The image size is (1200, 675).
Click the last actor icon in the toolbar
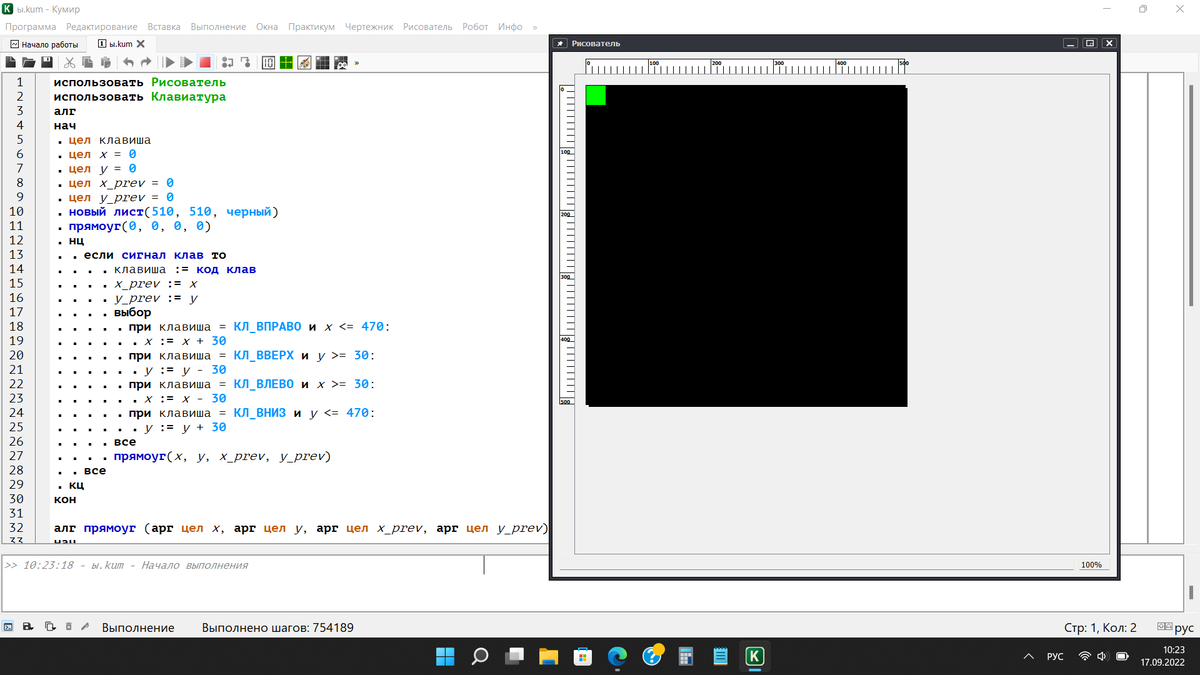tap(341, 62)
